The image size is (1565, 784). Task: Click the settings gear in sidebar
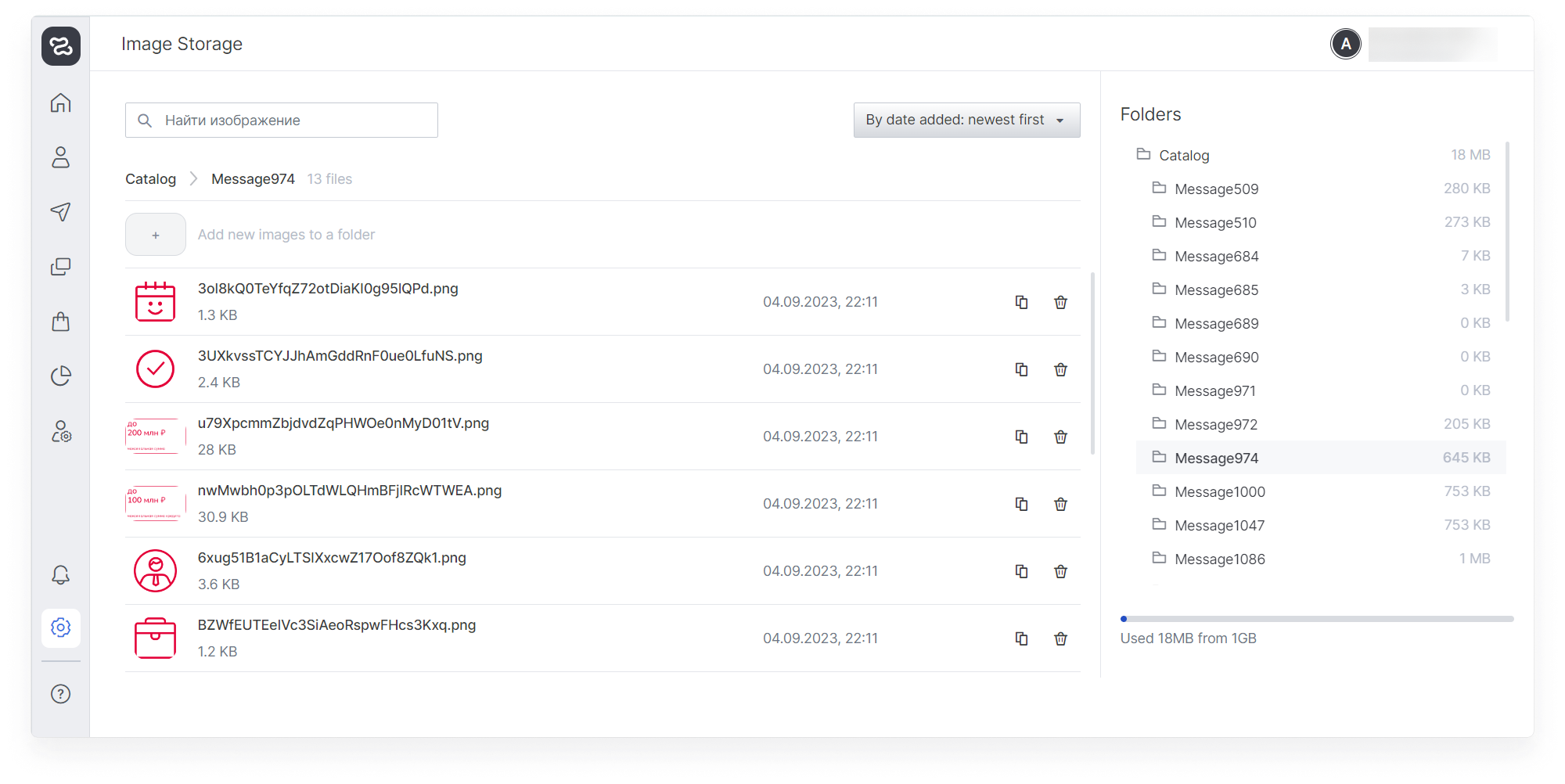click(x=61, y=628)
